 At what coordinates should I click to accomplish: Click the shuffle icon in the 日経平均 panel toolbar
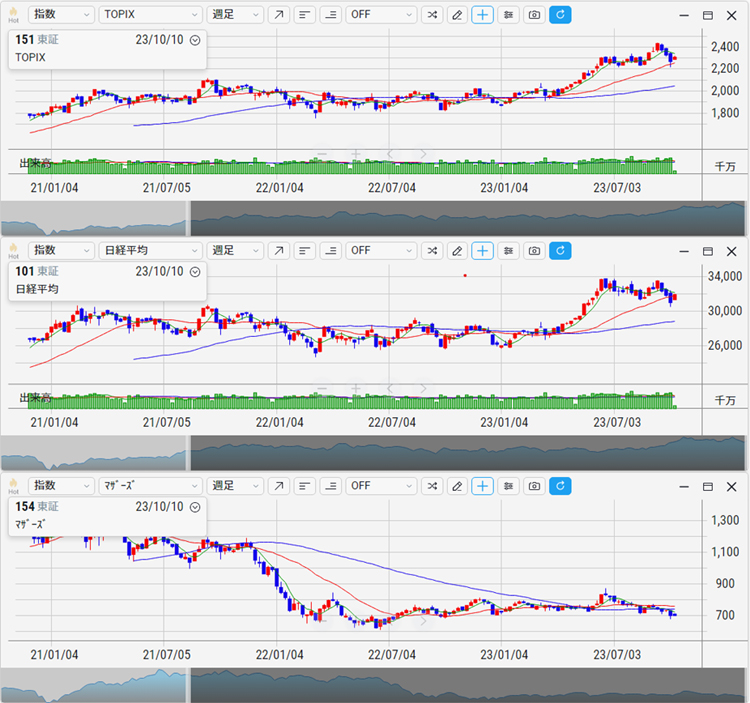(x=431, y=251)
